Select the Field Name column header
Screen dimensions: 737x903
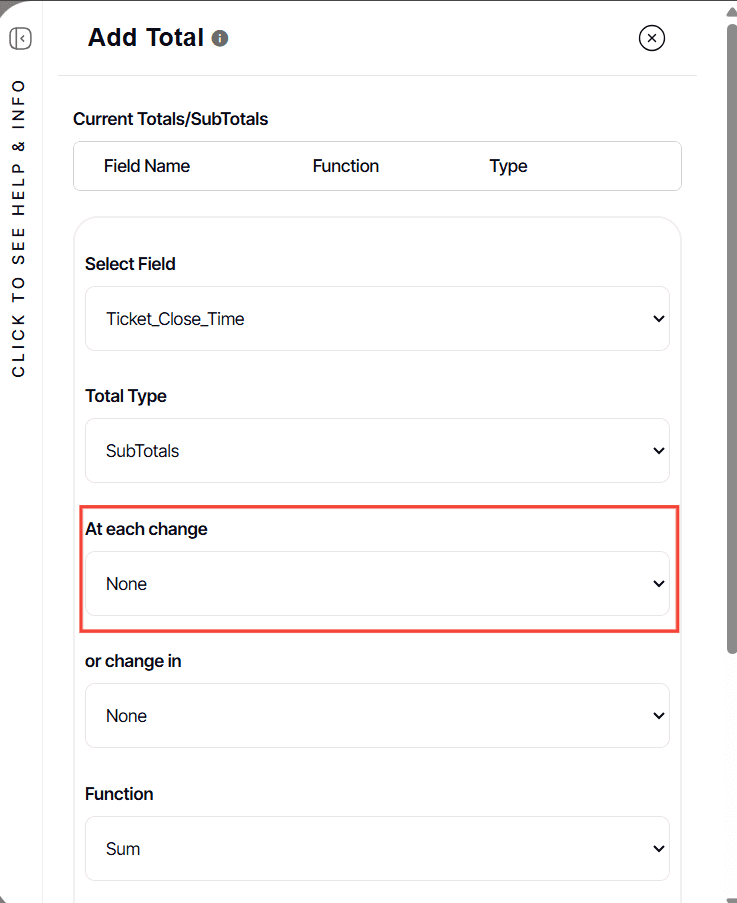click(147, 166)
